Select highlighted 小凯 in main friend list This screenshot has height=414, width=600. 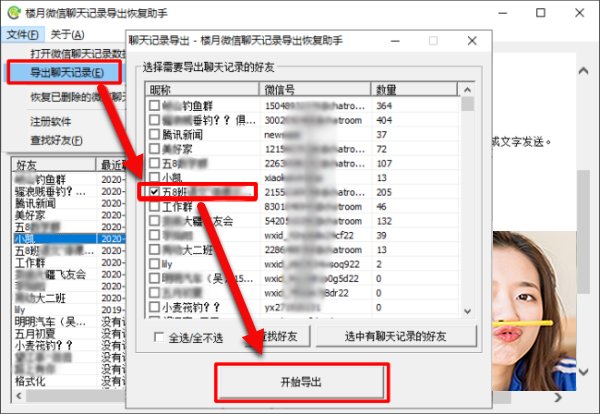pyautogui.click(x=54, y=239)
